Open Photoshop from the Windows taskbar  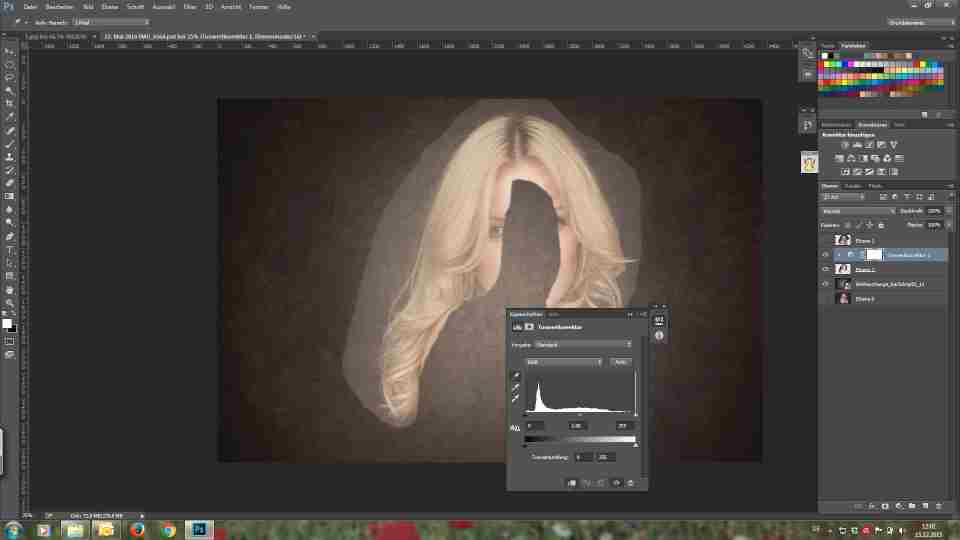pos(199,529)
